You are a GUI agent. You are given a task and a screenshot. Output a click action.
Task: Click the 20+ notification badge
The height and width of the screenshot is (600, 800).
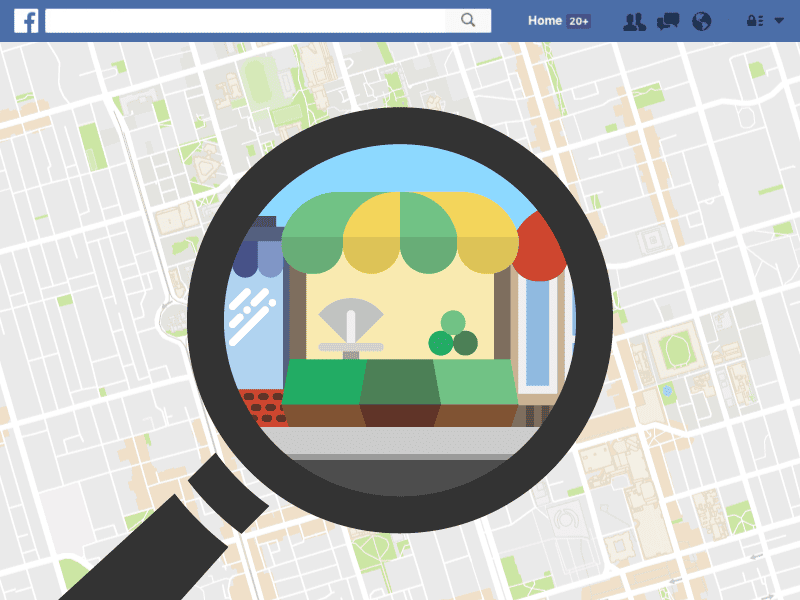579,21
